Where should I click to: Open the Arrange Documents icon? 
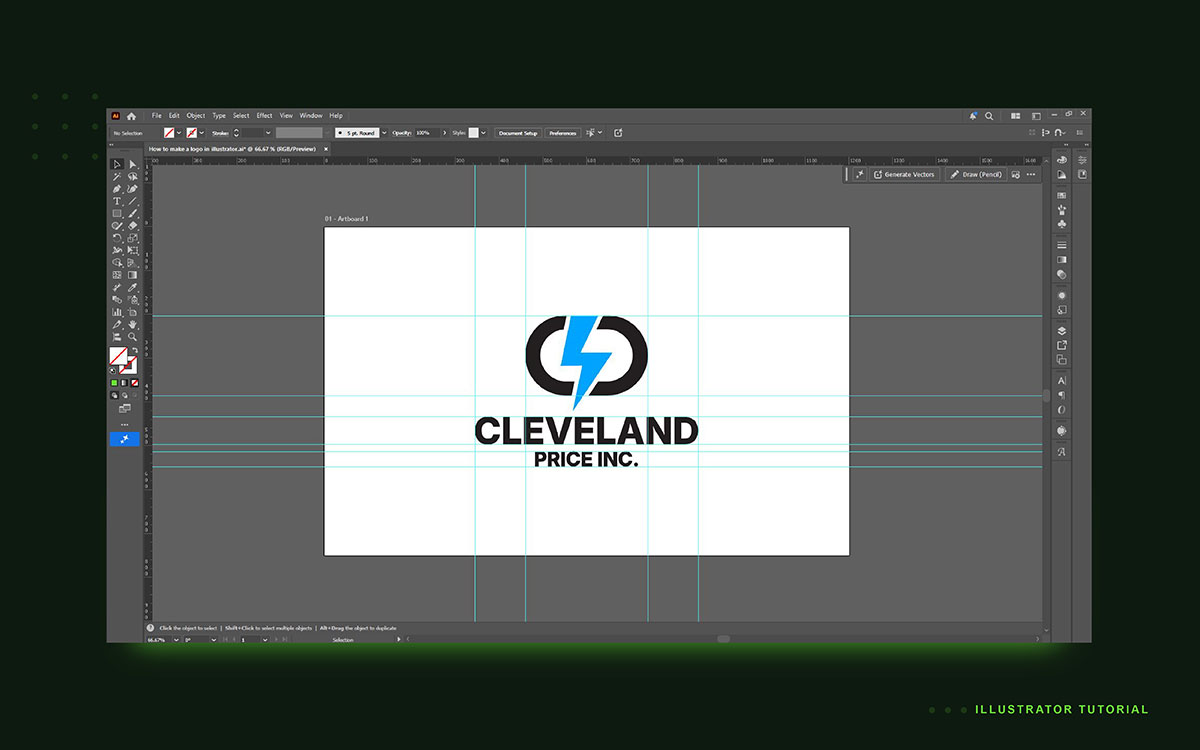tap(1016, 116)
